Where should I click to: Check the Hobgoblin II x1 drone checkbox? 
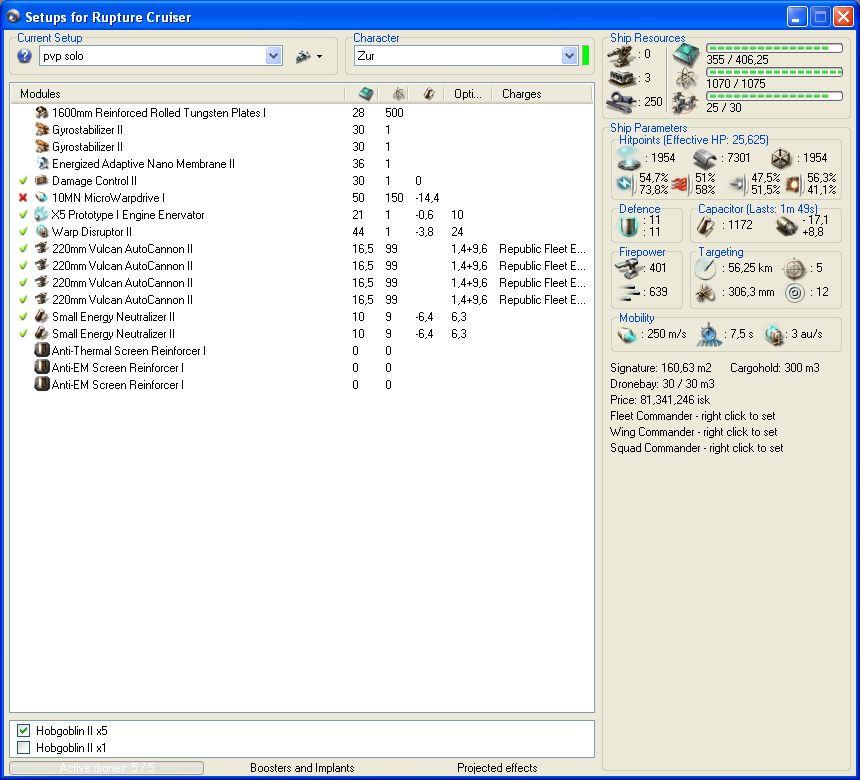click(23, 748)
